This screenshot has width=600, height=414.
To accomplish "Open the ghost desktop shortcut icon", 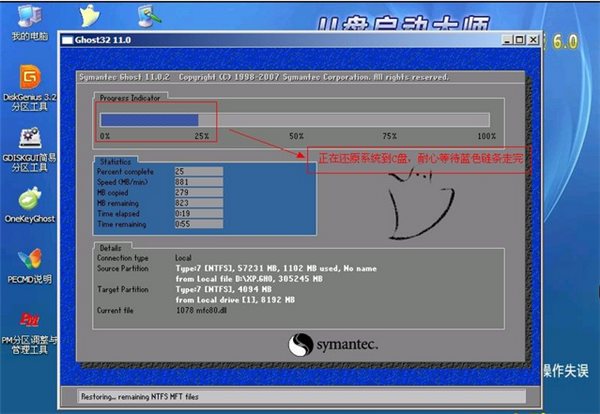I will point(90,16).
